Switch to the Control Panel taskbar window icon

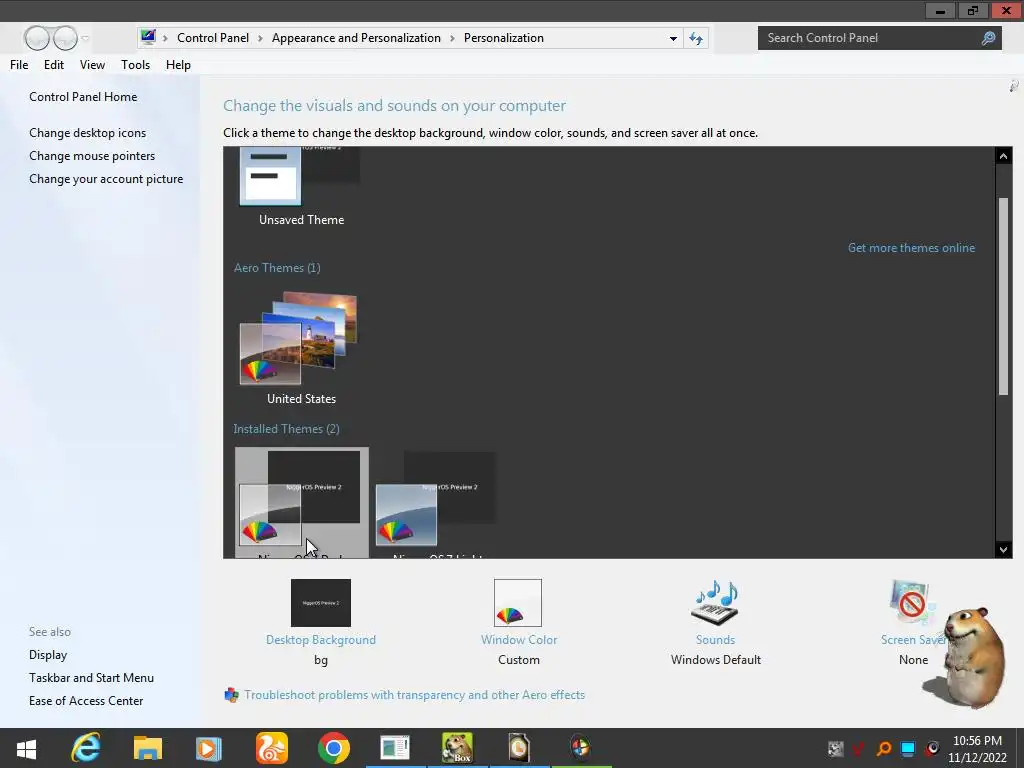pyautogui.click(x=395, y=748)
